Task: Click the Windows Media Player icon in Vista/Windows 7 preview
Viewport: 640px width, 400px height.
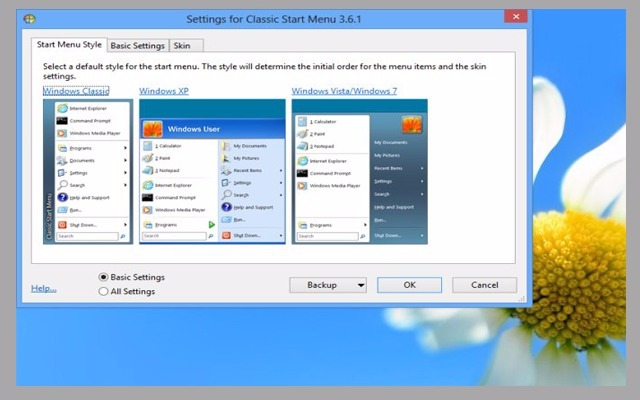Action: click(x=302, y=185)
